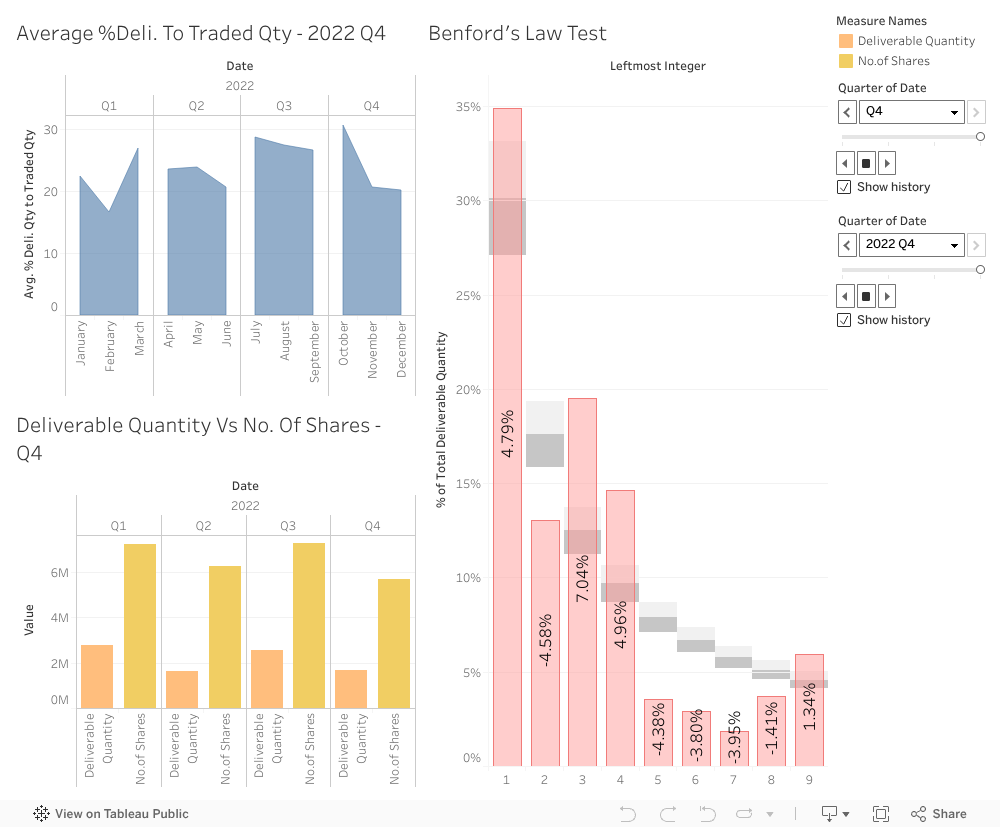This screenshot has width=1000, height=827.
Task: Step to previous quarter beside 2022 Q4 dropdown
Action: 847,245
